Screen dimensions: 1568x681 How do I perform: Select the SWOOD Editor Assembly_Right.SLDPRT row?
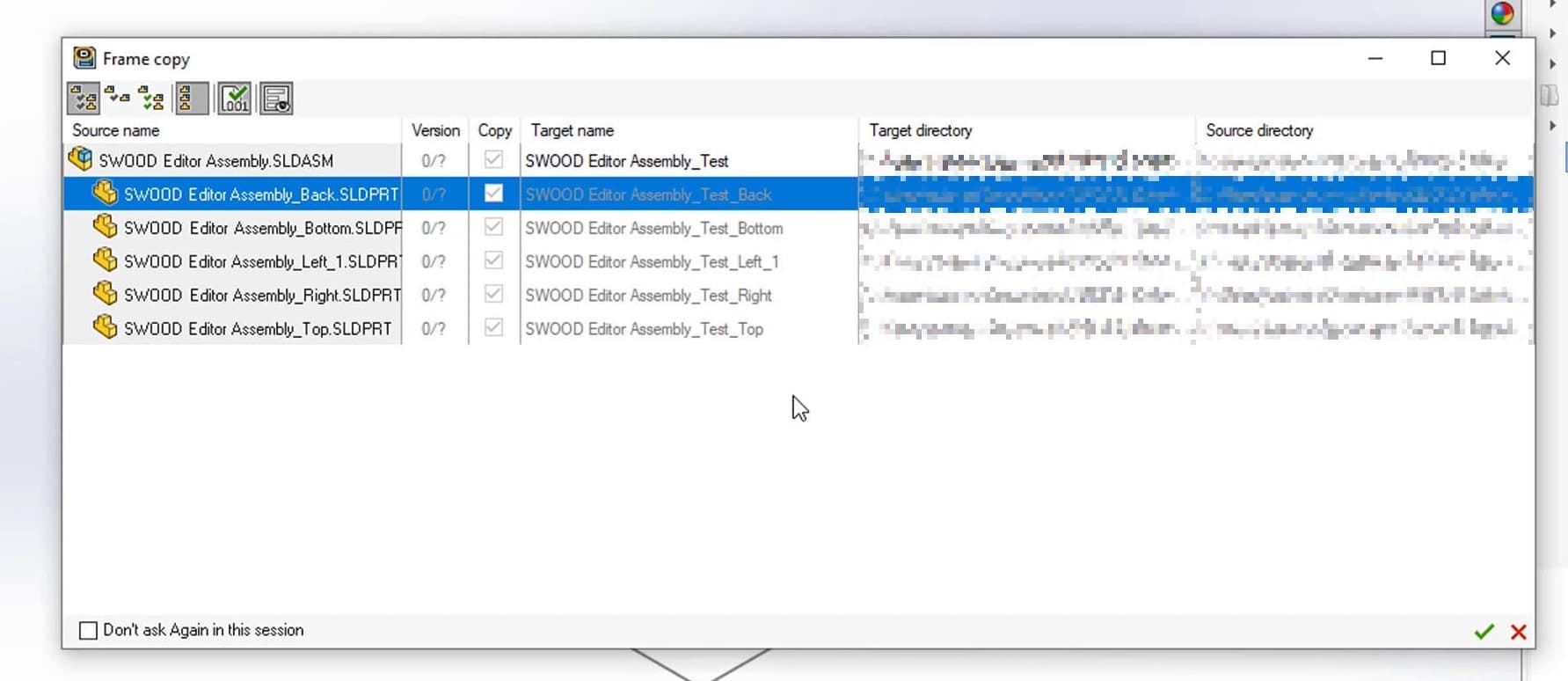[261, 295]
